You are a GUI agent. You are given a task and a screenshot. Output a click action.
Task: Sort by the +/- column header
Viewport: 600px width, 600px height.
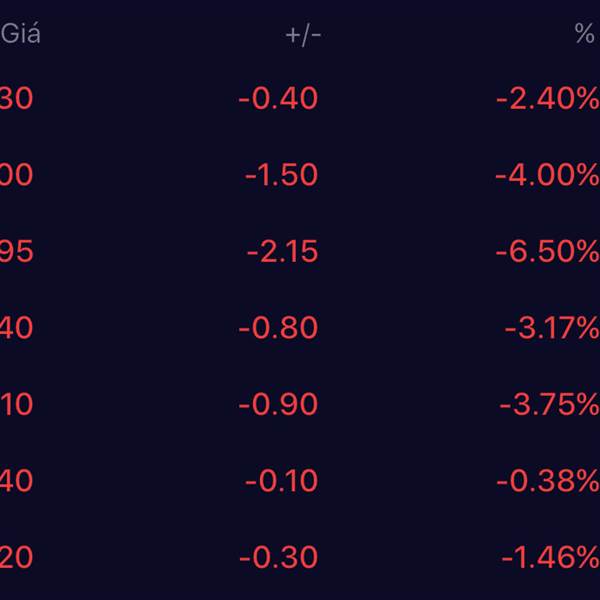[303, 34]
